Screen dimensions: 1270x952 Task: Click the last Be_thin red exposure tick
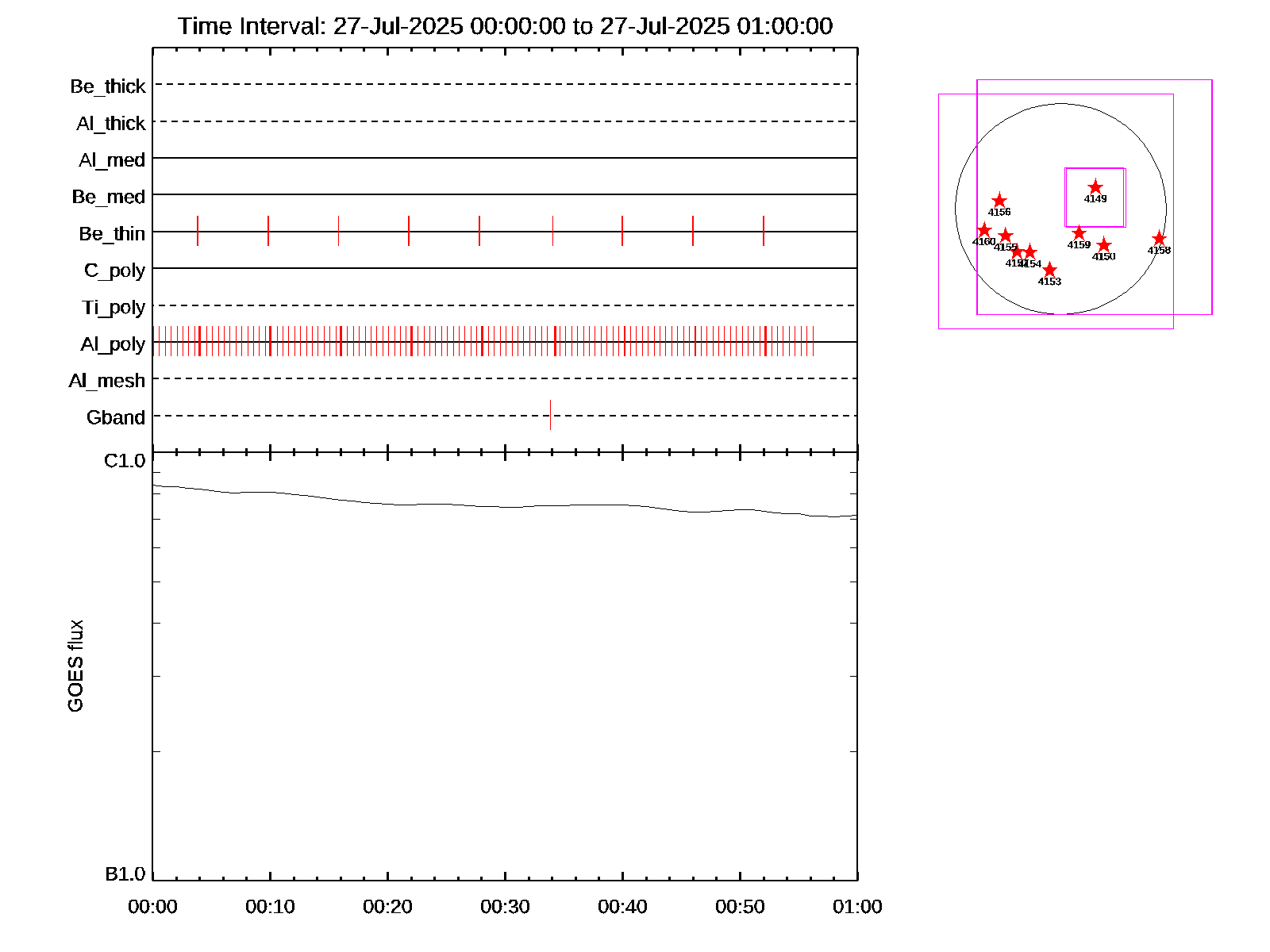764,231
